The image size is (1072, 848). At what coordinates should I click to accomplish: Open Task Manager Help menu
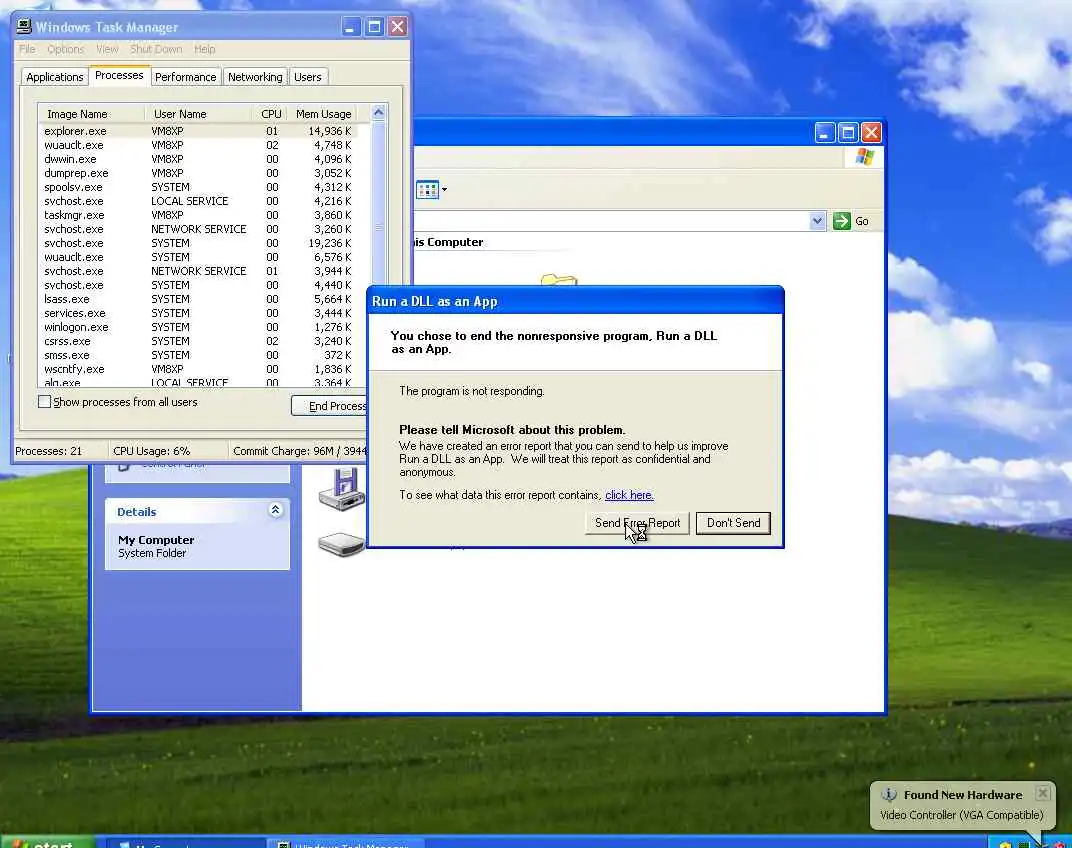pos(204,49)
